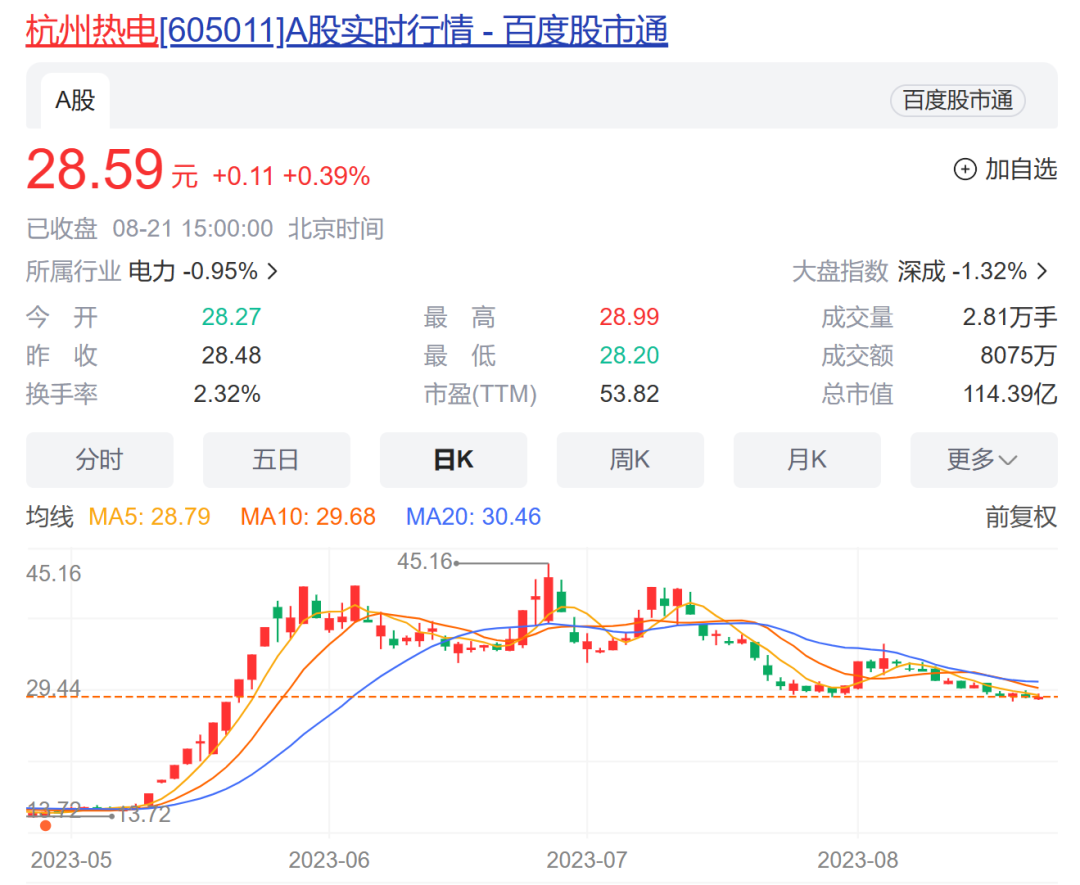Image resolution: width=1080 pixels, height=885 pixels.
Task: Click the 2023-08 date axis label
Action: click(x=858, y=860)
